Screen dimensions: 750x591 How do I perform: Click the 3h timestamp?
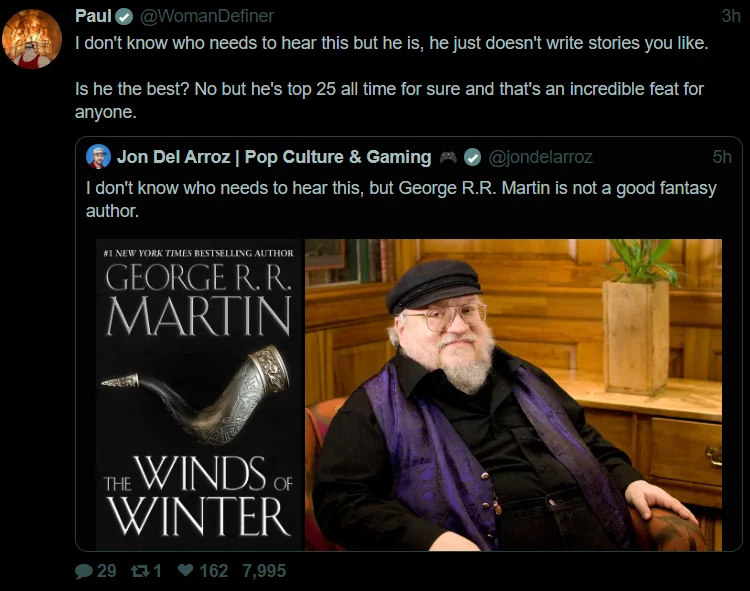731,16
